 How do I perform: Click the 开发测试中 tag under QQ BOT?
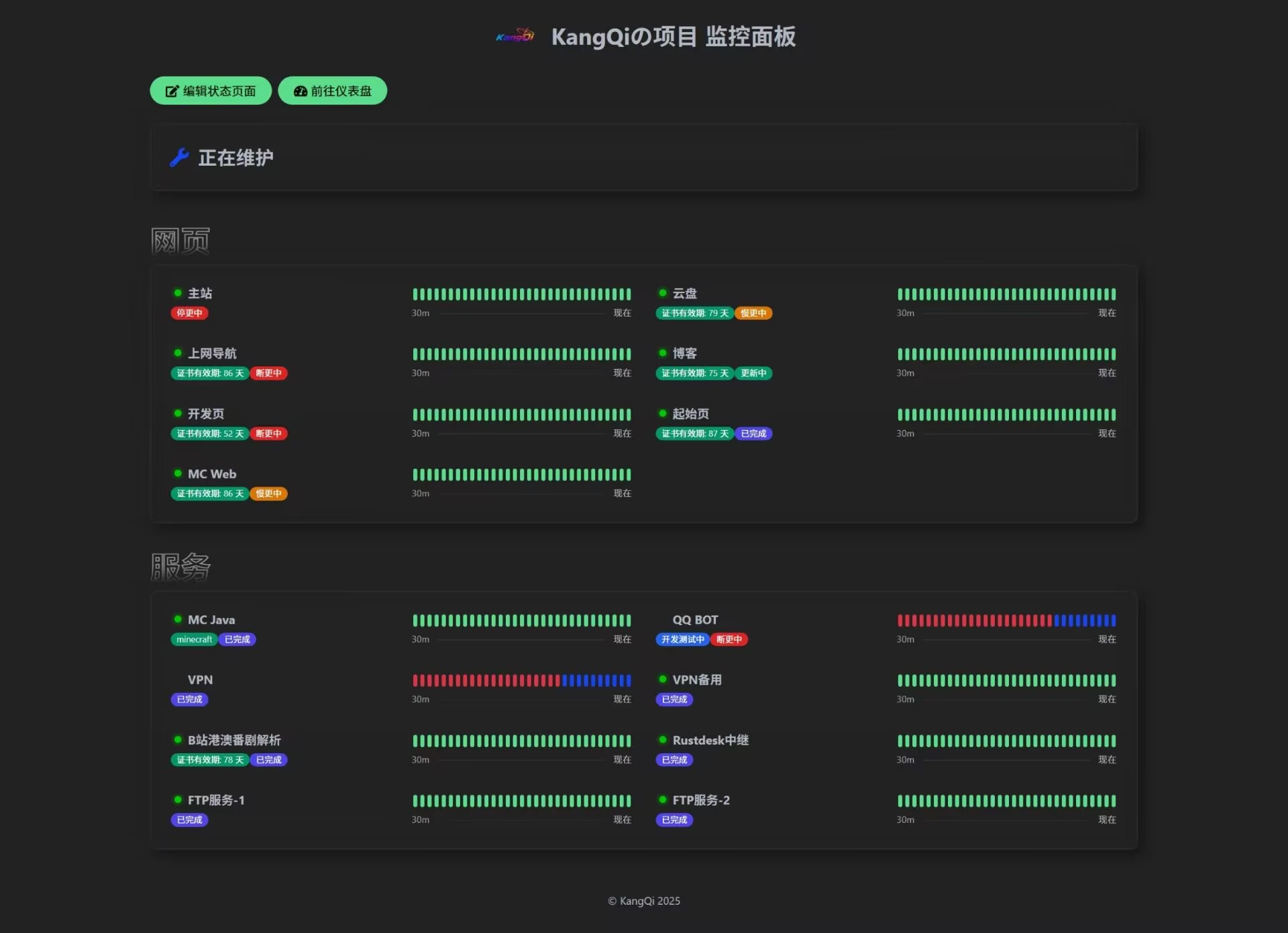pos(682,640)
